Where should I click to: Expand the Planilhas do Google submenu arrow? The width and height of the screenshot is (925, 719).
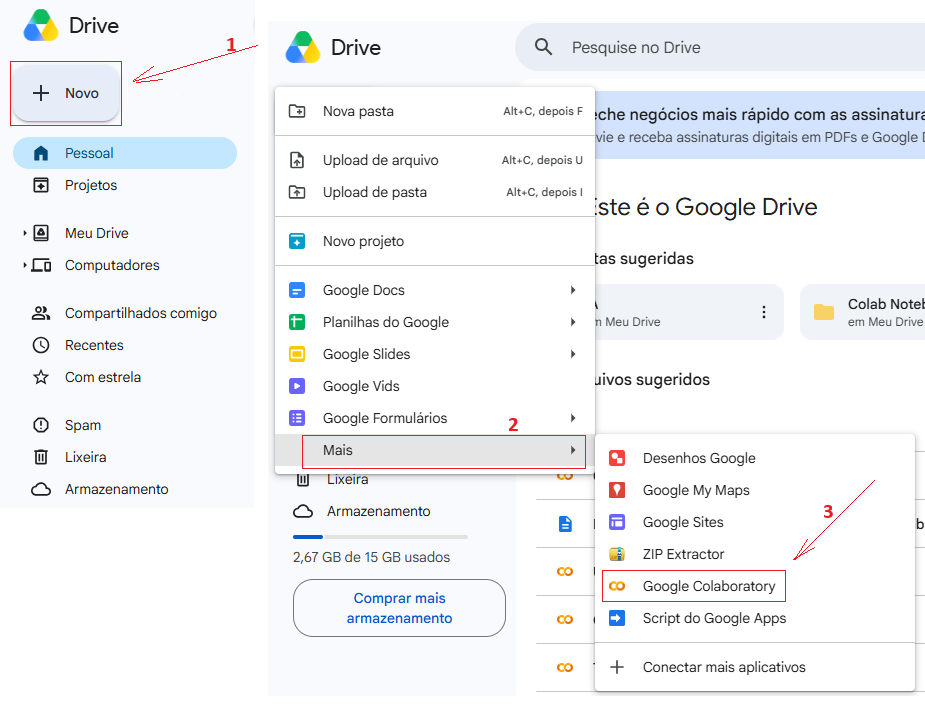(x=573, y=322)
